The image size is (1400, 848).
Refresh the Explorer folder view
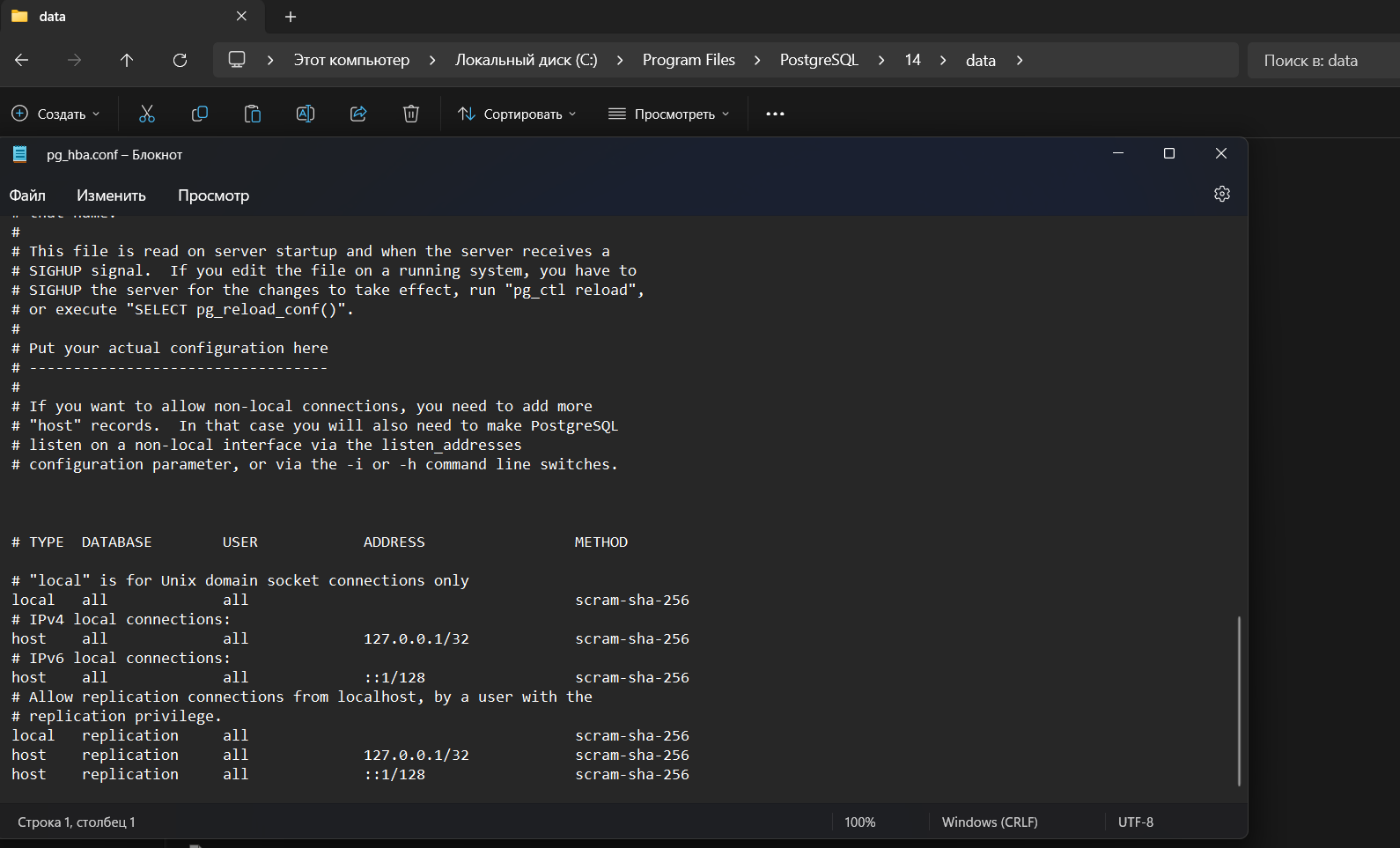click(180, 60)
